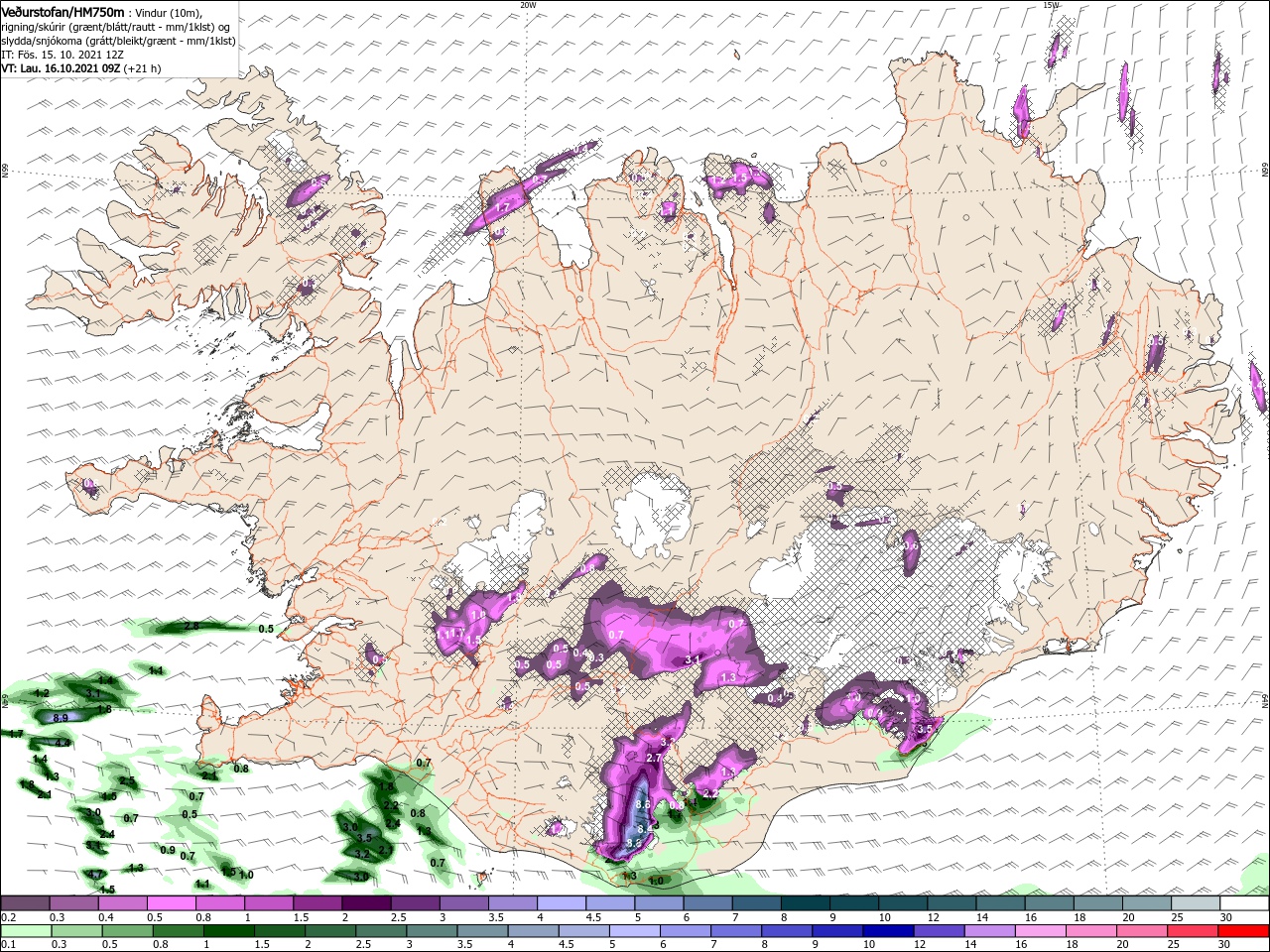Viewport: 1270px width, 952px height.
Task: Click the 20W longitude label
Action: tap(528, 4)
